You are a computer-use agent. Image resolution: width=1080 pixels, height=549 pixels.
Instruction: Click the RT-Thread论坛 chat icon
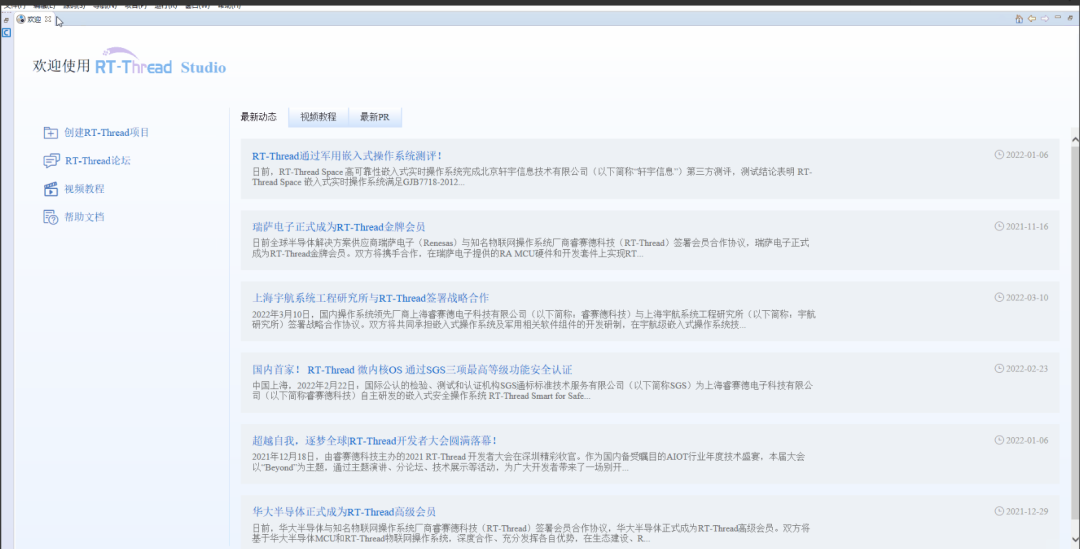(x=51, y=161)
